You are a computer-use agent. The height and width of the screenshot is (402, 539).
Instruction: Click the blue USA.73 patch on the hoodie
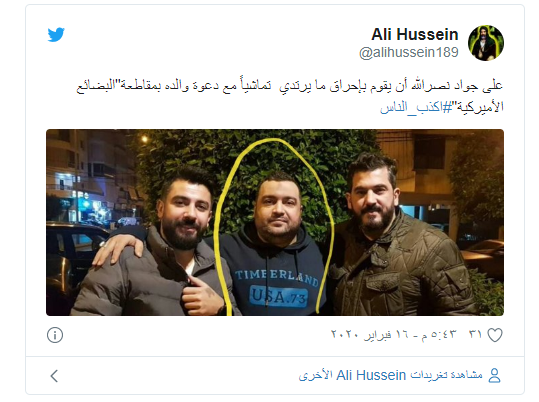tap(278, 296)
